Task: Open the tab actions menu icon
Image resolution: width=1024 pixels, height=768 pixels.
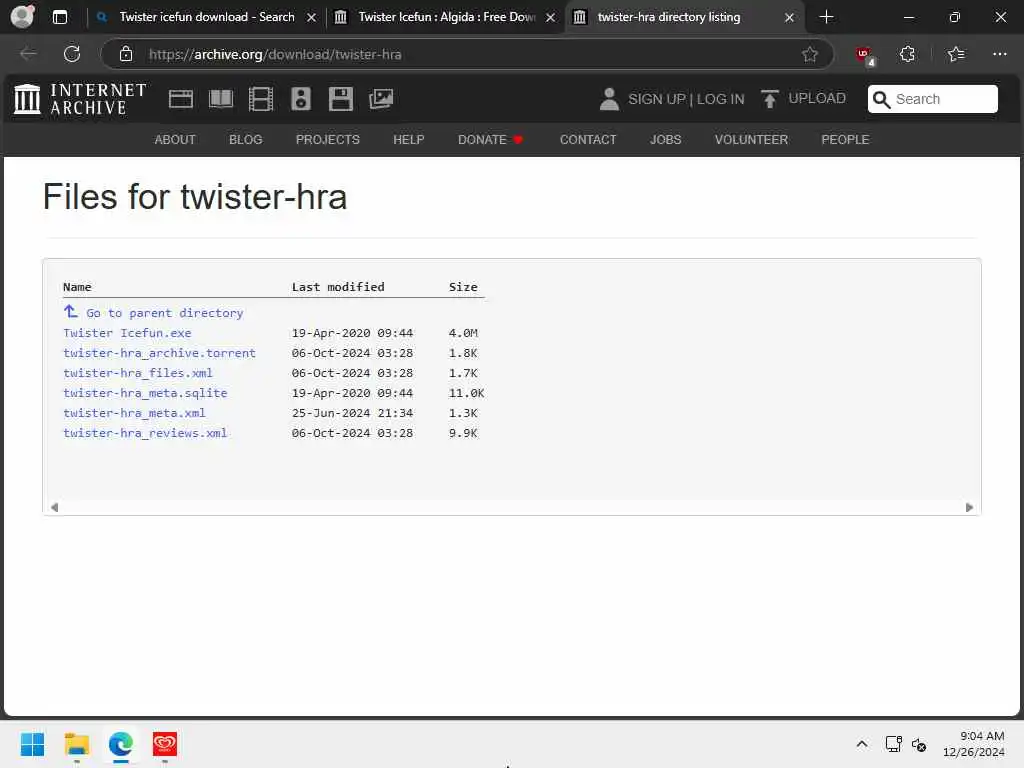Action: coord(59,17)
